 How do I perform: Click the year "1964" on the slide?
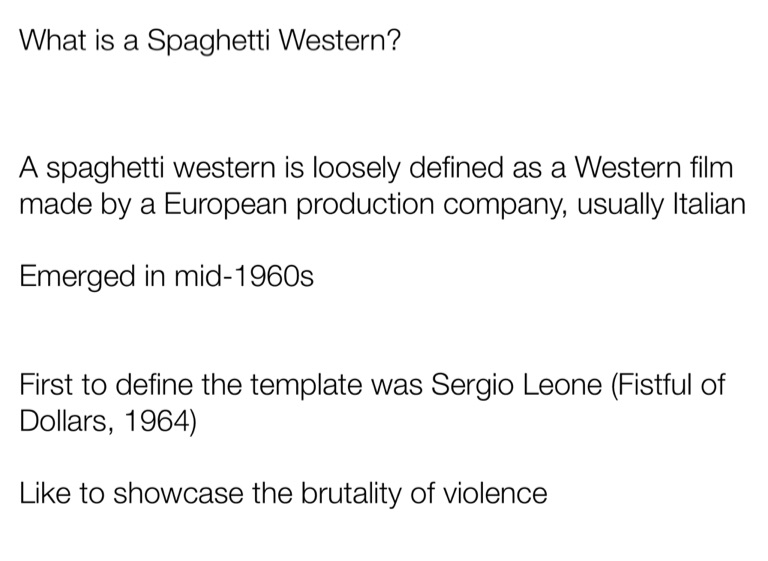[x=160, y=421]
